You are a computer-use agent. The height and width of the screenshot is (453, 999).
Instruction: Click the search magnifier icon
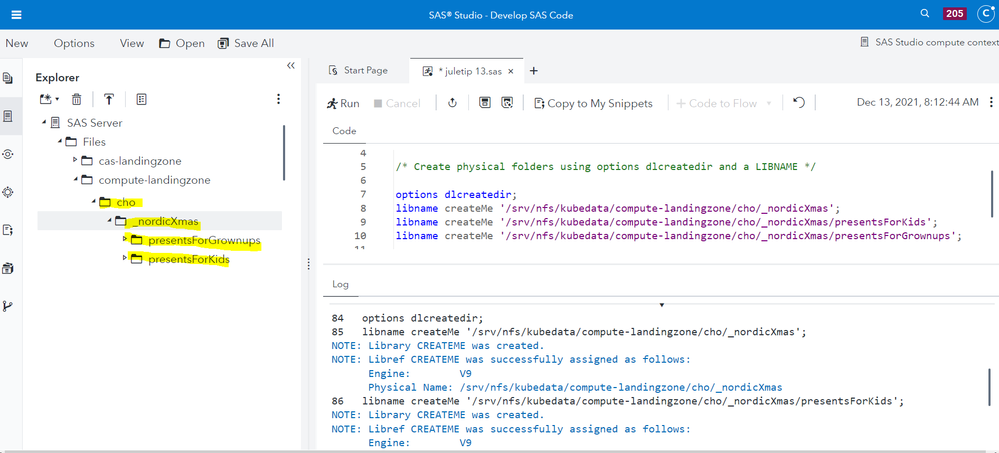924,14
